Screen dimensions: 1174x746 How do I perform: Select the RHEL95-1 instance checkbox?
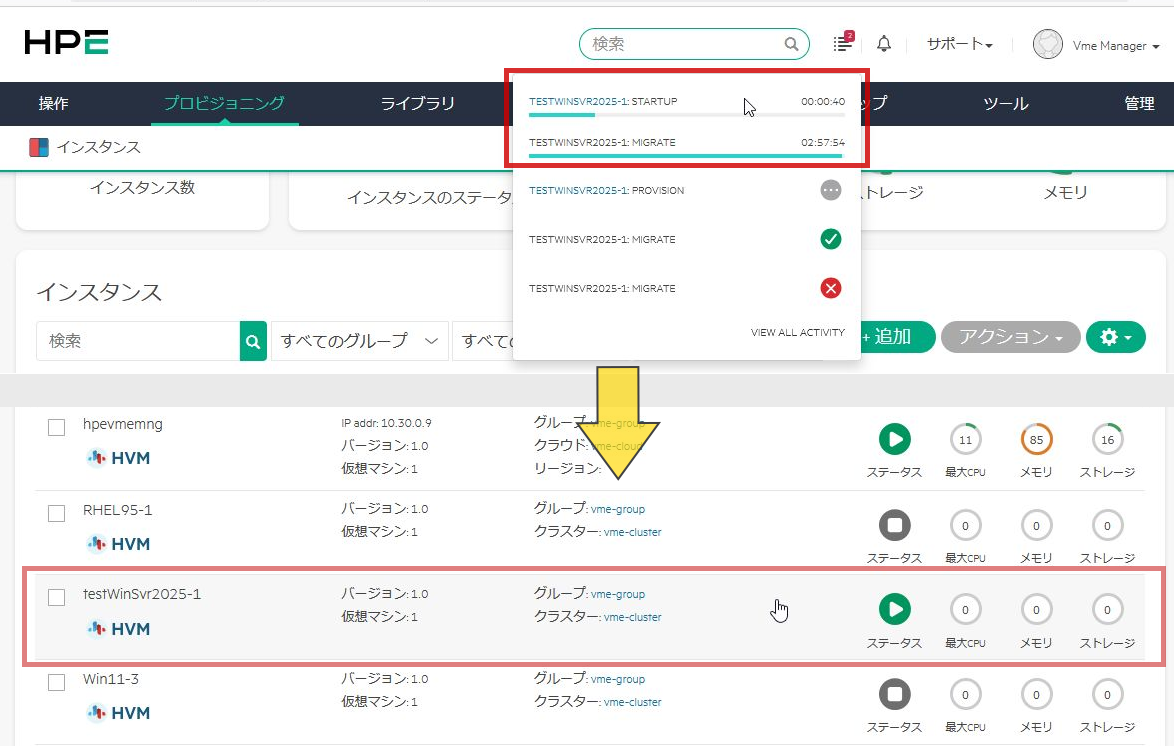[57, 513]
